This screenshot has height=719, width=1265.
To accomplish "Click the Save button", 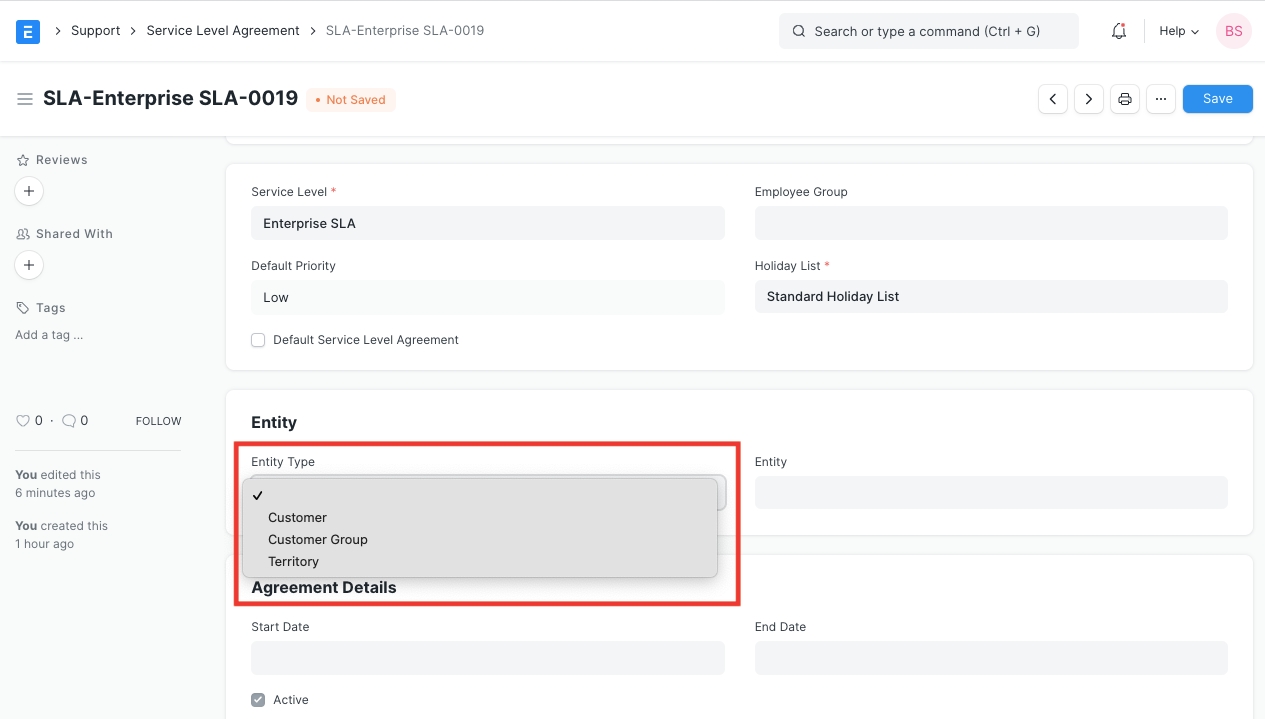I will click(1217, 99).
